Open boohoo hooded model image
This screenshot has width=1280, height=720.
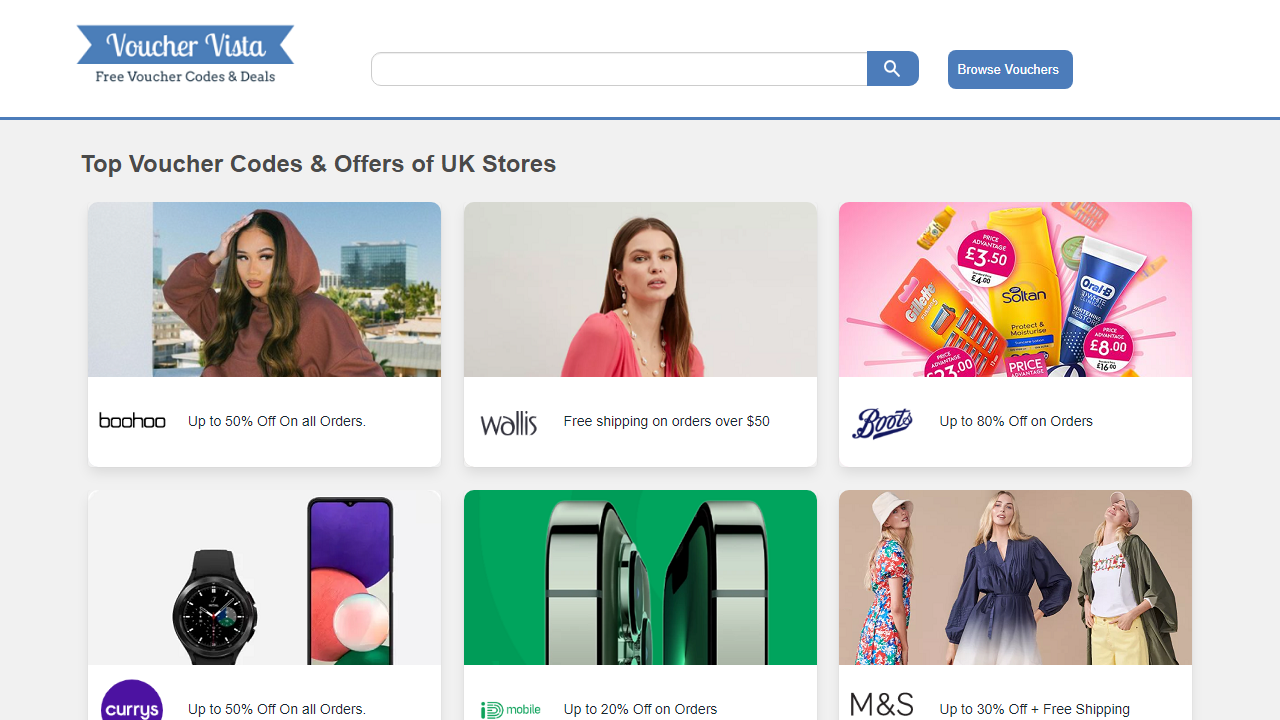point(264,289)
